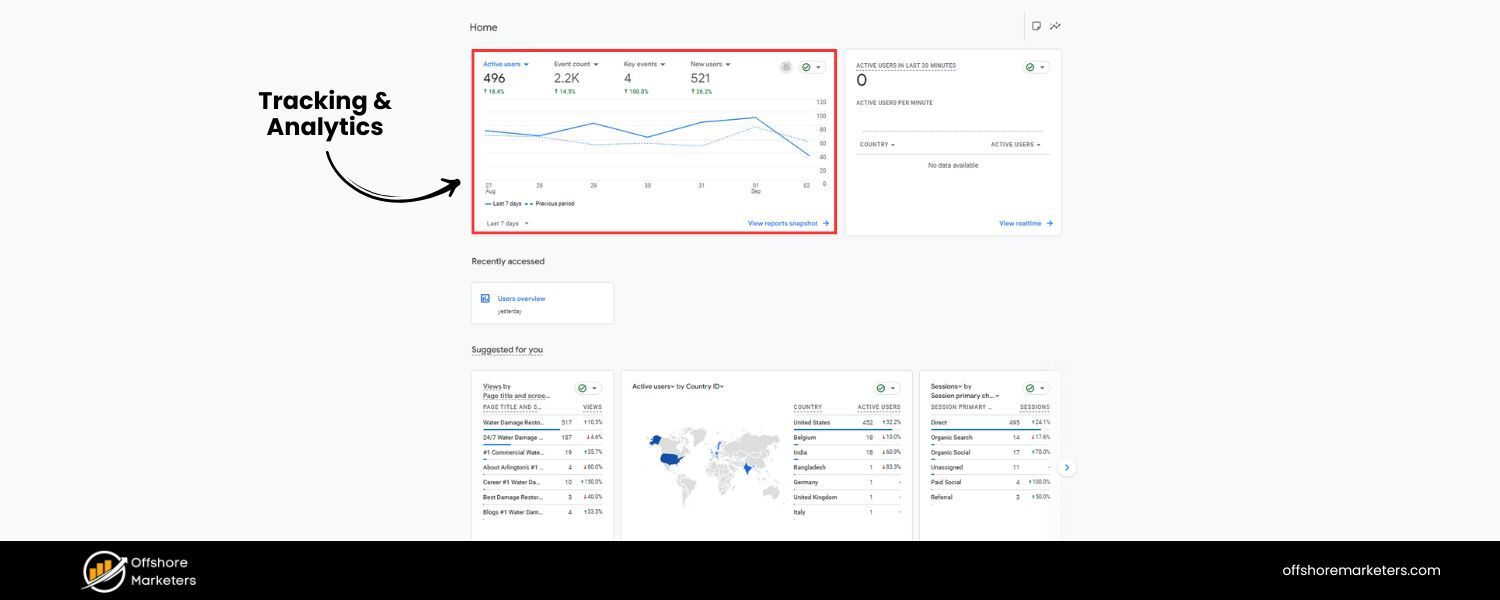Viewport: 1500px width, 600px height.
Task: Open the Users overview recently accessed report
Action: click(520, 298)
